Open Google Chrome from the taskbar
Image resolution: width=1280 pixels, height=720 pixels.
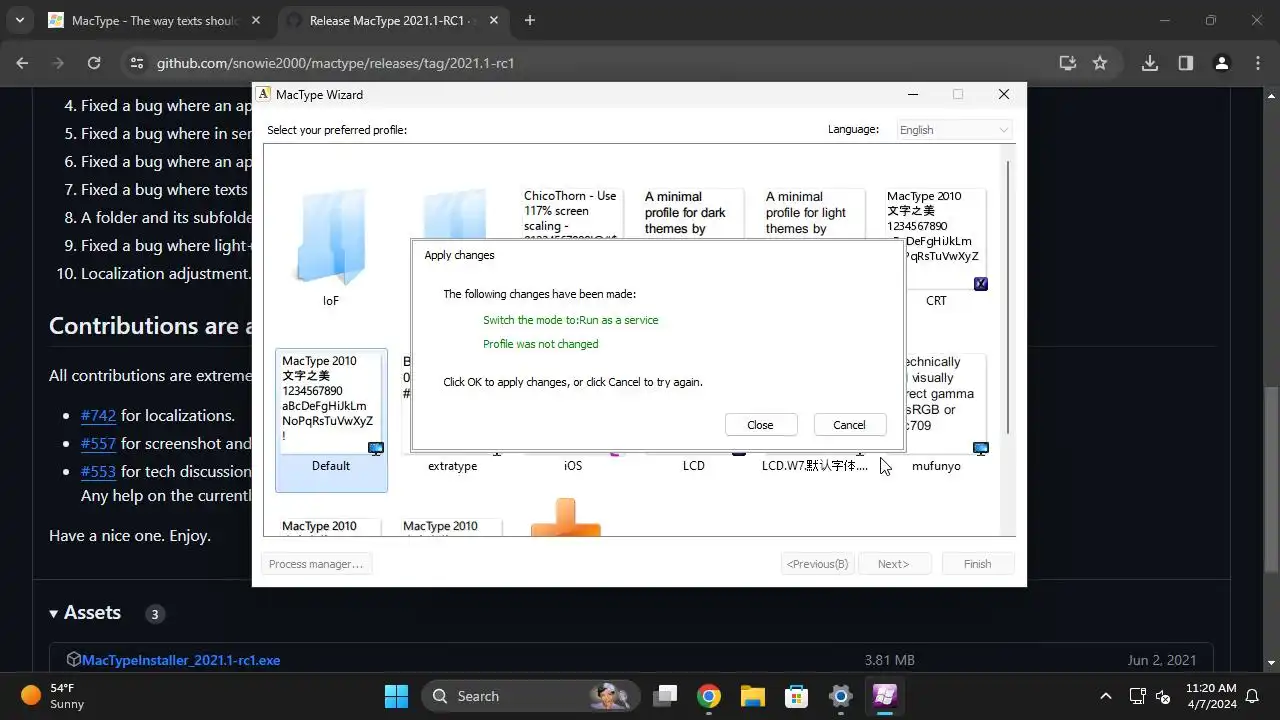point(709,696)
